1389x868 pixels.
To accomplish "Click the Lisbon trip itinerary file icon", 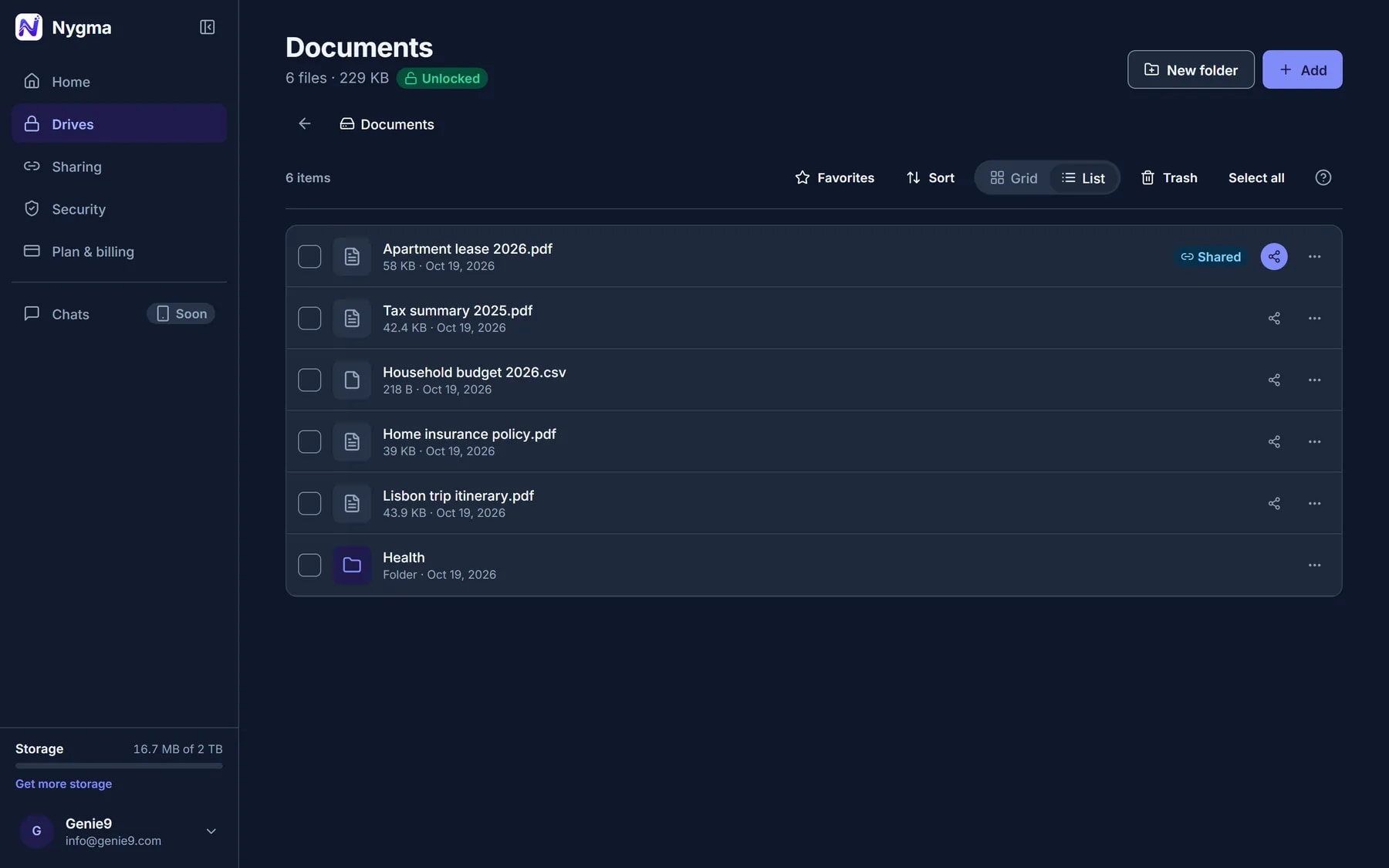I will pos(352,503).
